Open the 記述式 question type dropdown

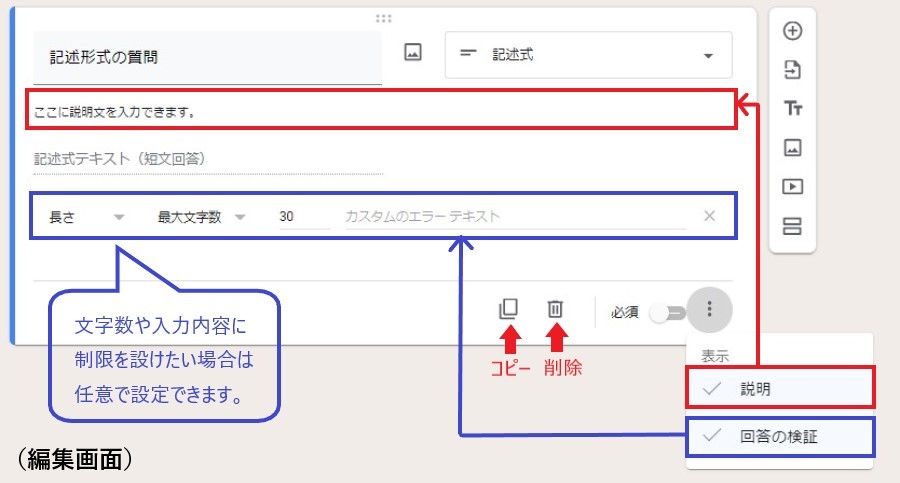click(x=588, y=55)
